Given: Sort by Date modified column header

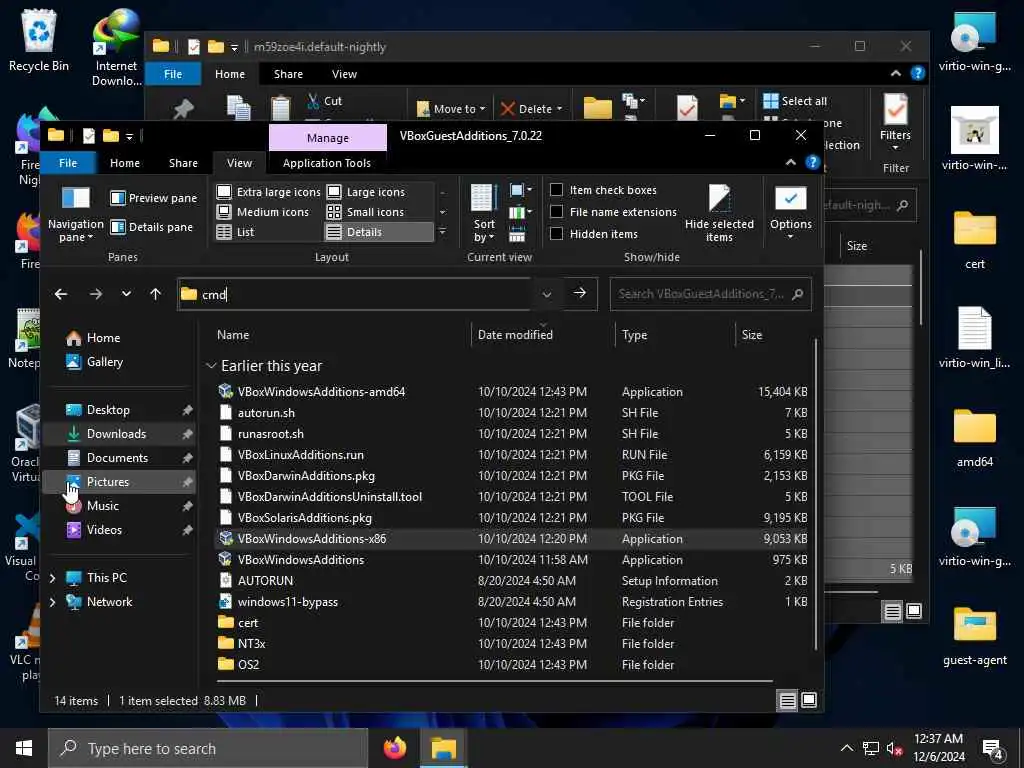Looking at the screenshot, I should [x=515, y=335].
